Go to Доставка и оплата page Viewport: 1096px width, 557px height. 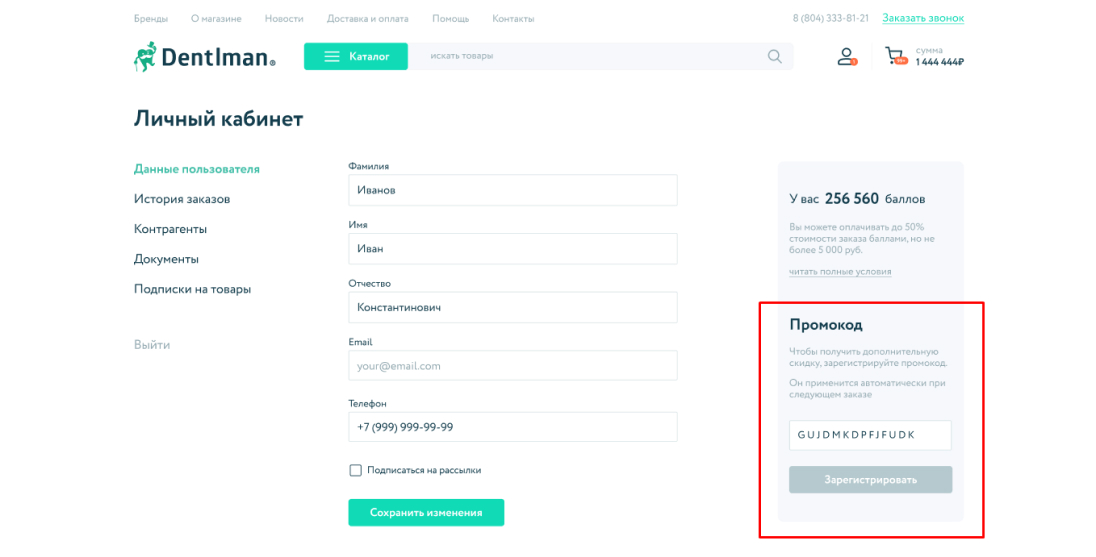click(x=368, y=19)
